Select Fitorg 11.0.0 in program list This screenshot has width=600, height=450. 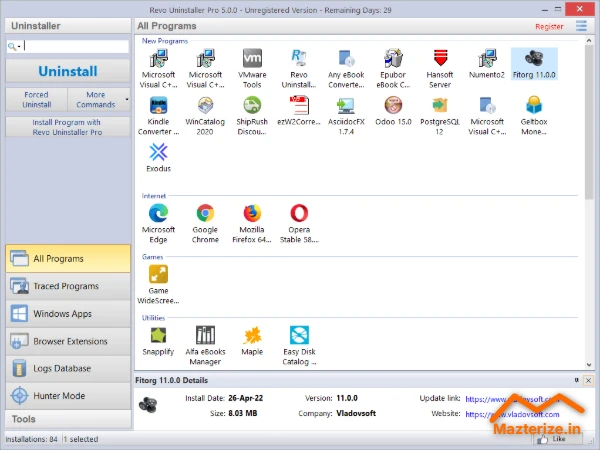[x=534, y=64]
